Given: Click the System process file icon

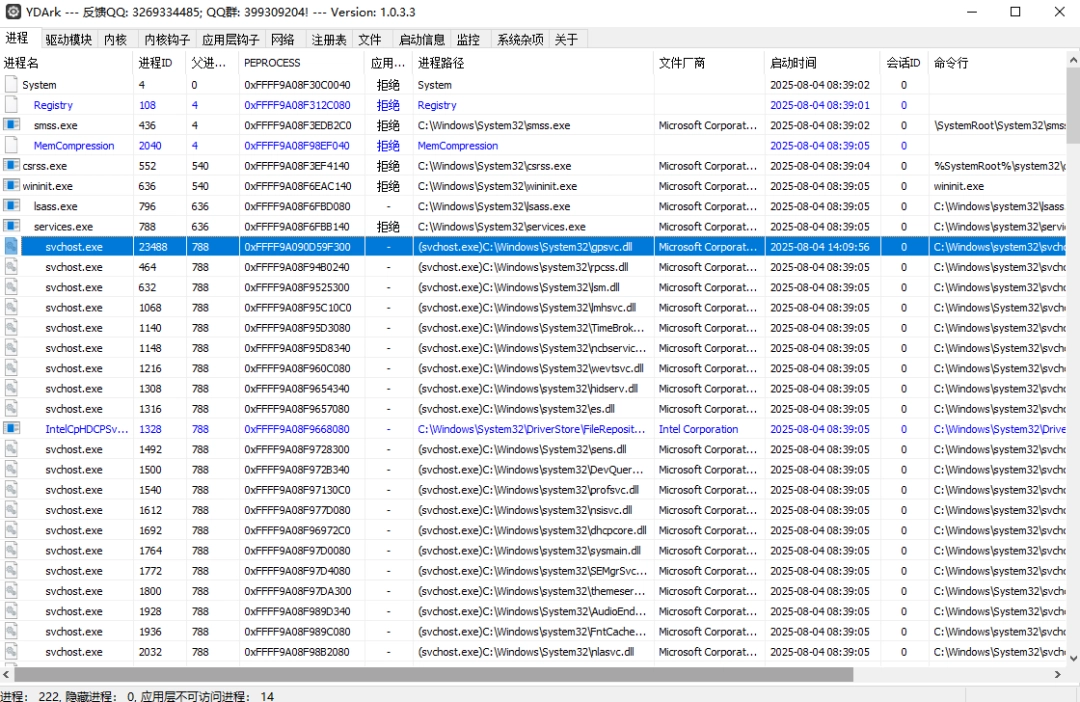Looking at the screenshot, I should click(x=12, y=85).
